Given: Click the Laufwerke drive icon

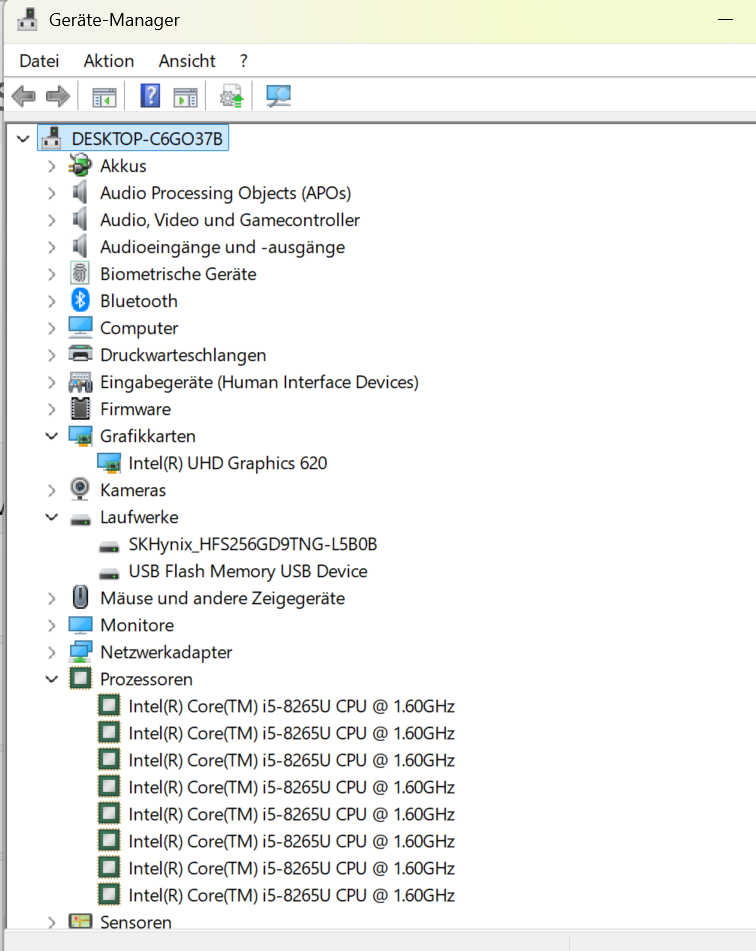Looking at the screenshot, I should [80, 519].
